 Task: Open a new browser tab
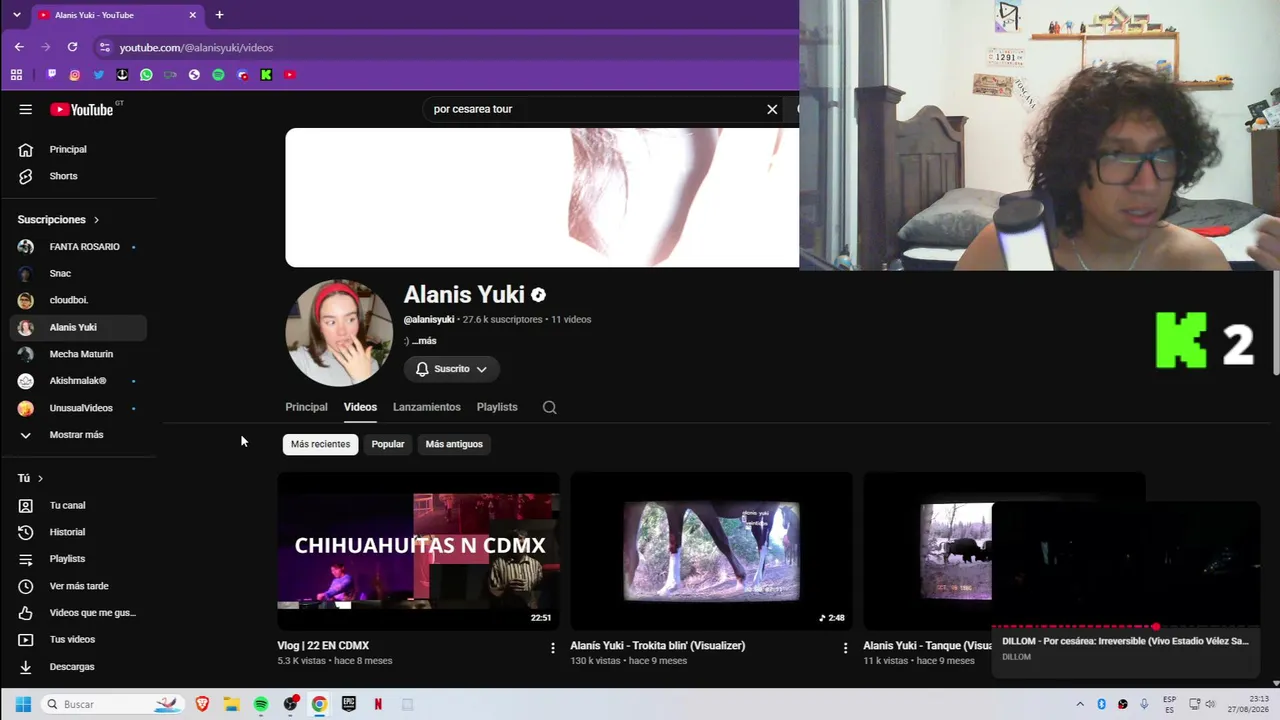[x=219, y=15]
